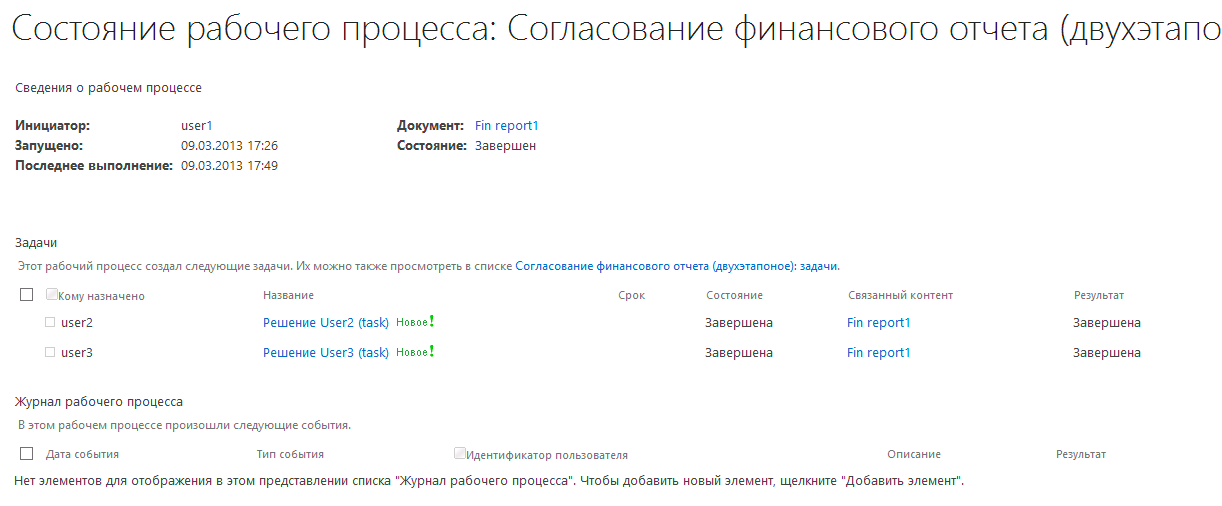Toggle select-all checkbox in Журнал рабочего процесса table

click(27, 454)
